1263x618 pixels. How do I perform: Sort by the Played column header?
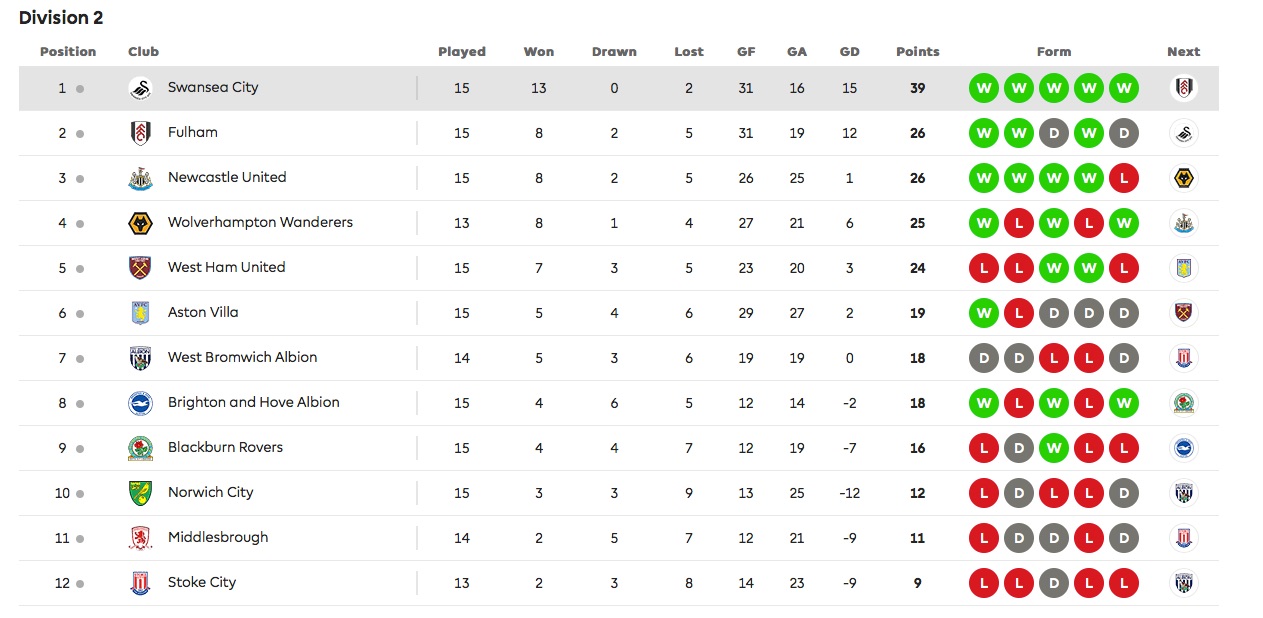tap(462, 52)
